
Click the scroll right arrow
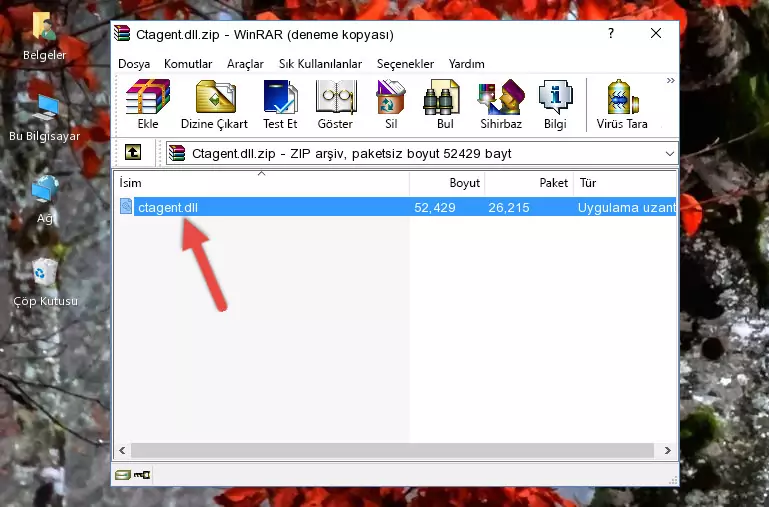pos(667,450)
